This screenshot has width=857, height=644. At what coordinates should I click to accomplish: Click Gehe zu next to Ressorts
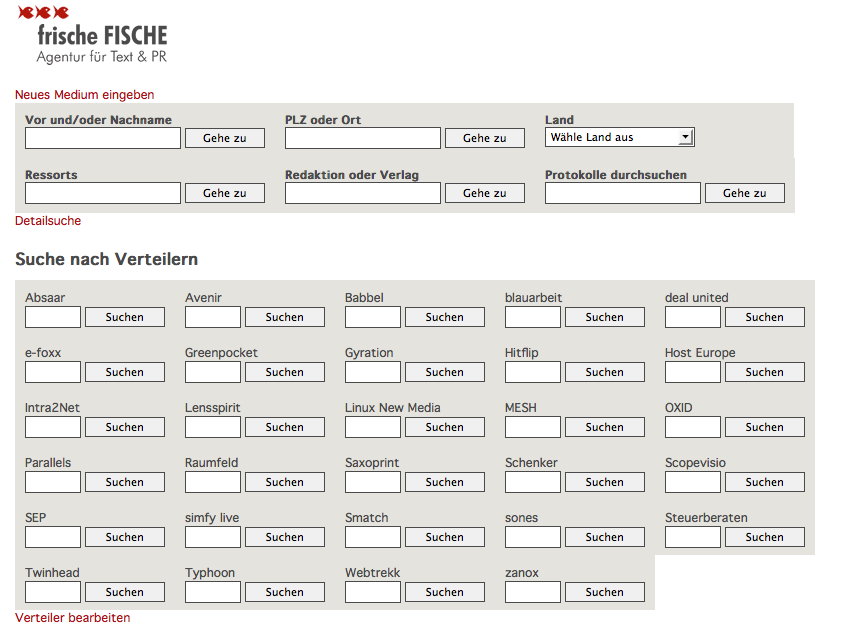click(x=225, y=193)
